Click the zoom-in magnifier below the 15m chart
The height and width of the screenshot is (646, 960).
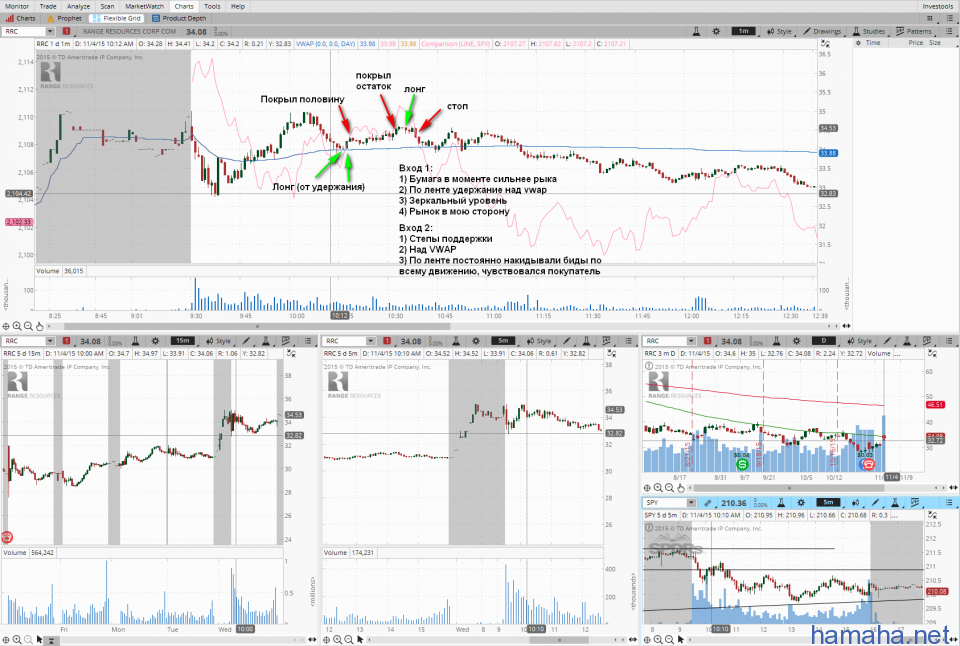click(17, 640)
